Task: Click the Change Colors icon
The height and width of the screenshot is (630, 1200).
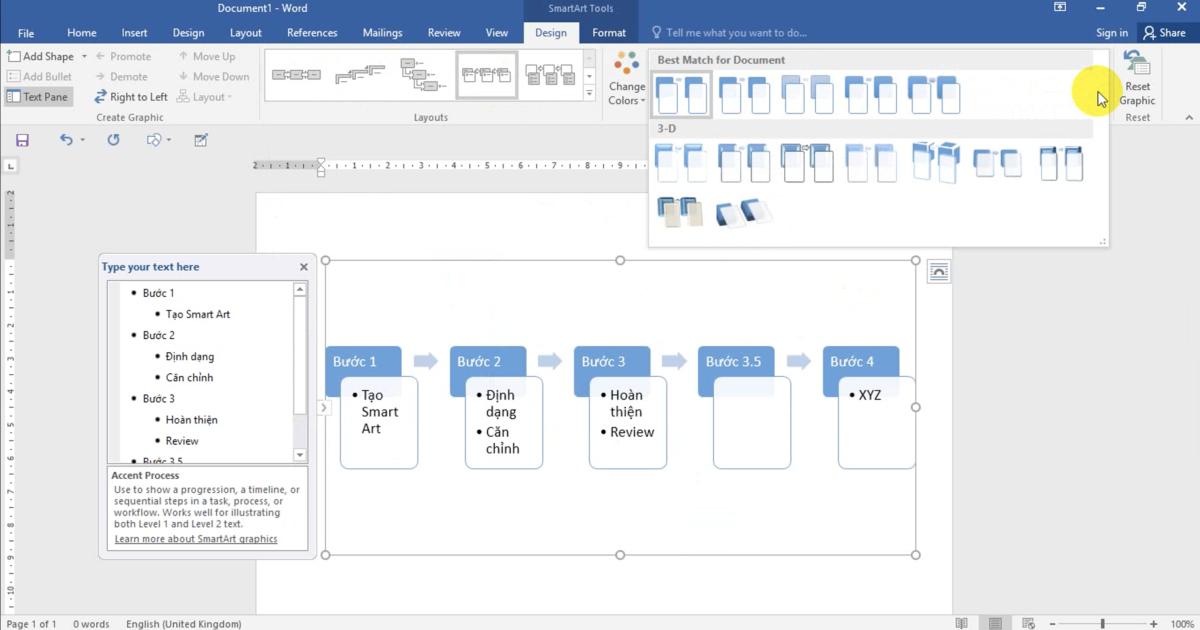Action: (627, 66)
